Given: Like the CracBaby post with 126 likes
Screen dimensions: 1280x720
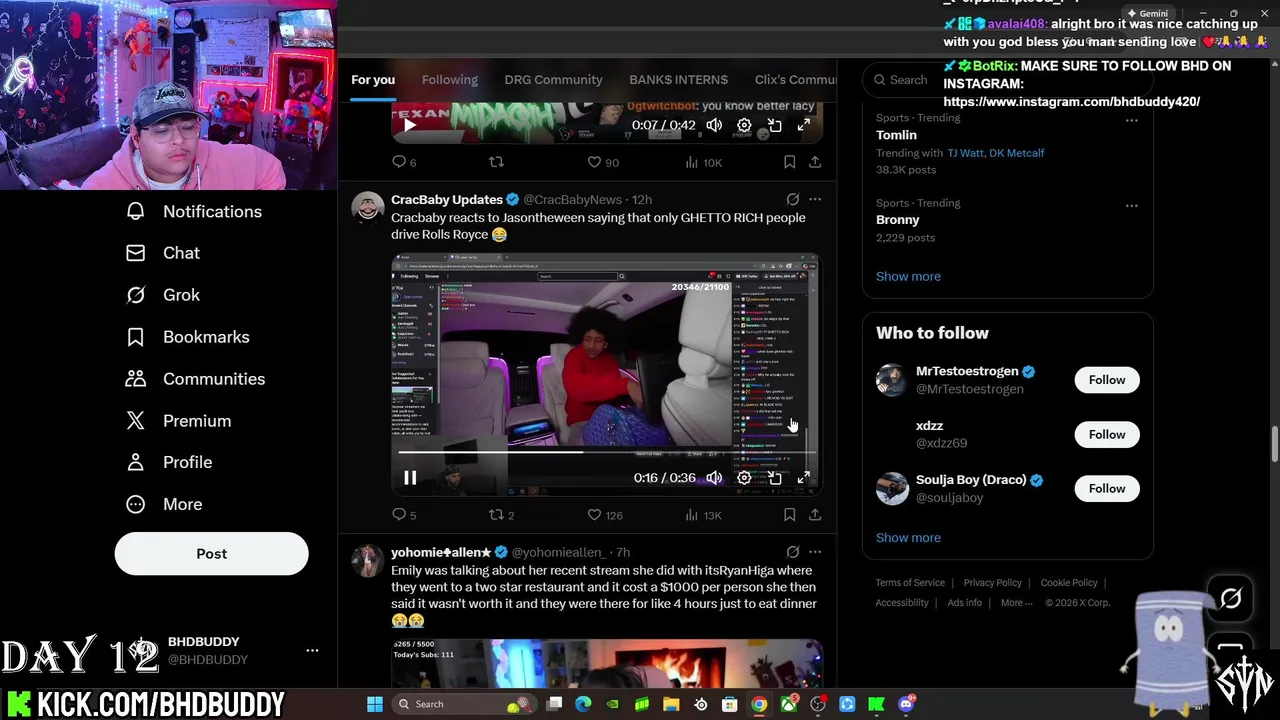Looking at the screenshot, I should [x=605, y=515].
